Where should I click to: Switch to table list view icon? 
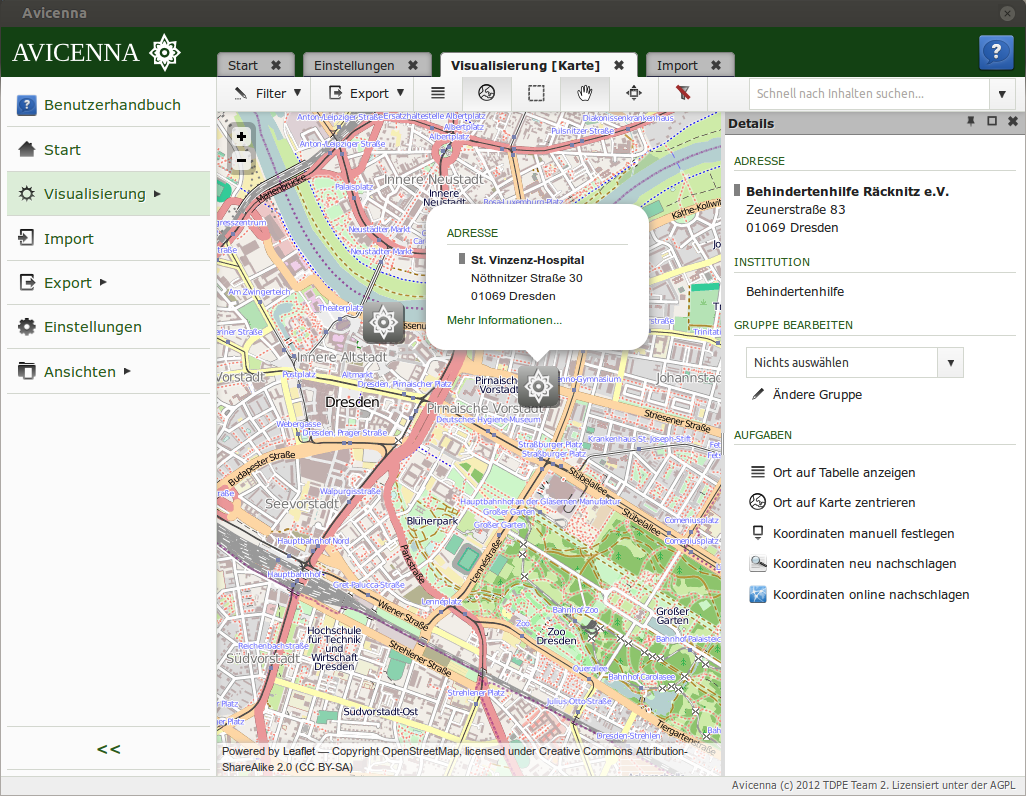[x=437, y=93]
